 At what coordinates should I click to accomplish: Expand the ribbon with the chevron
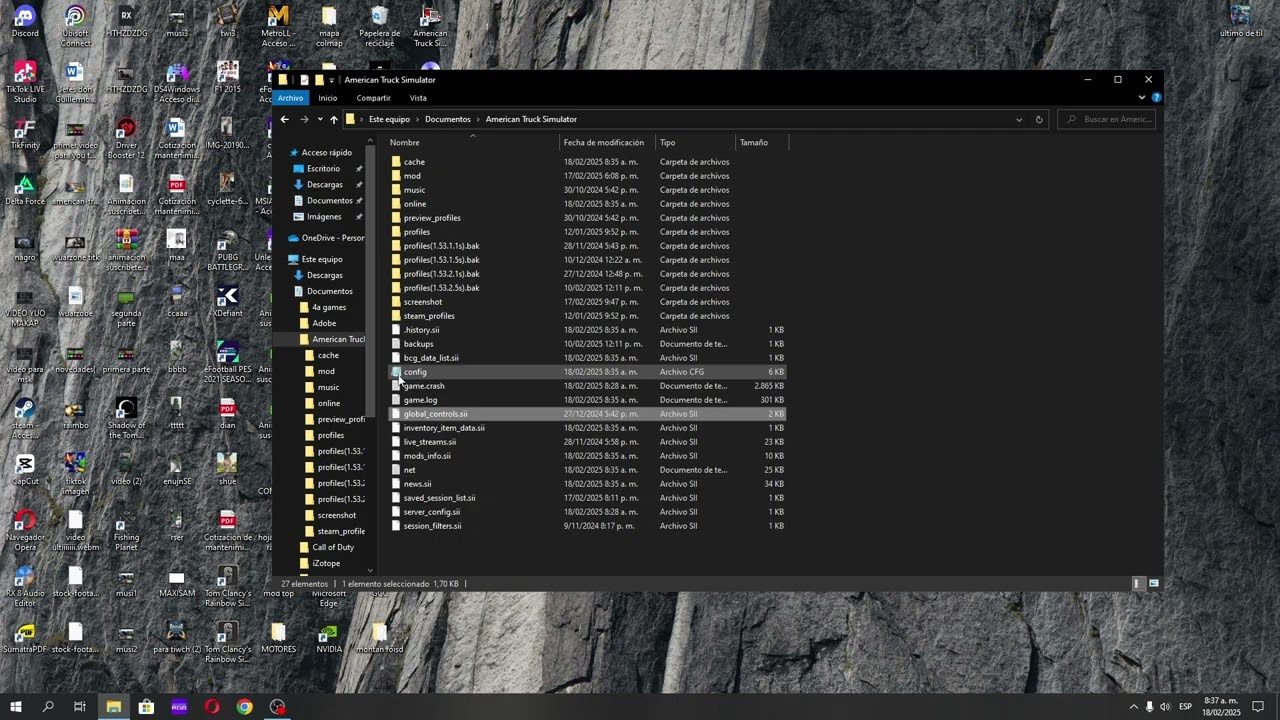[1141, 98]
